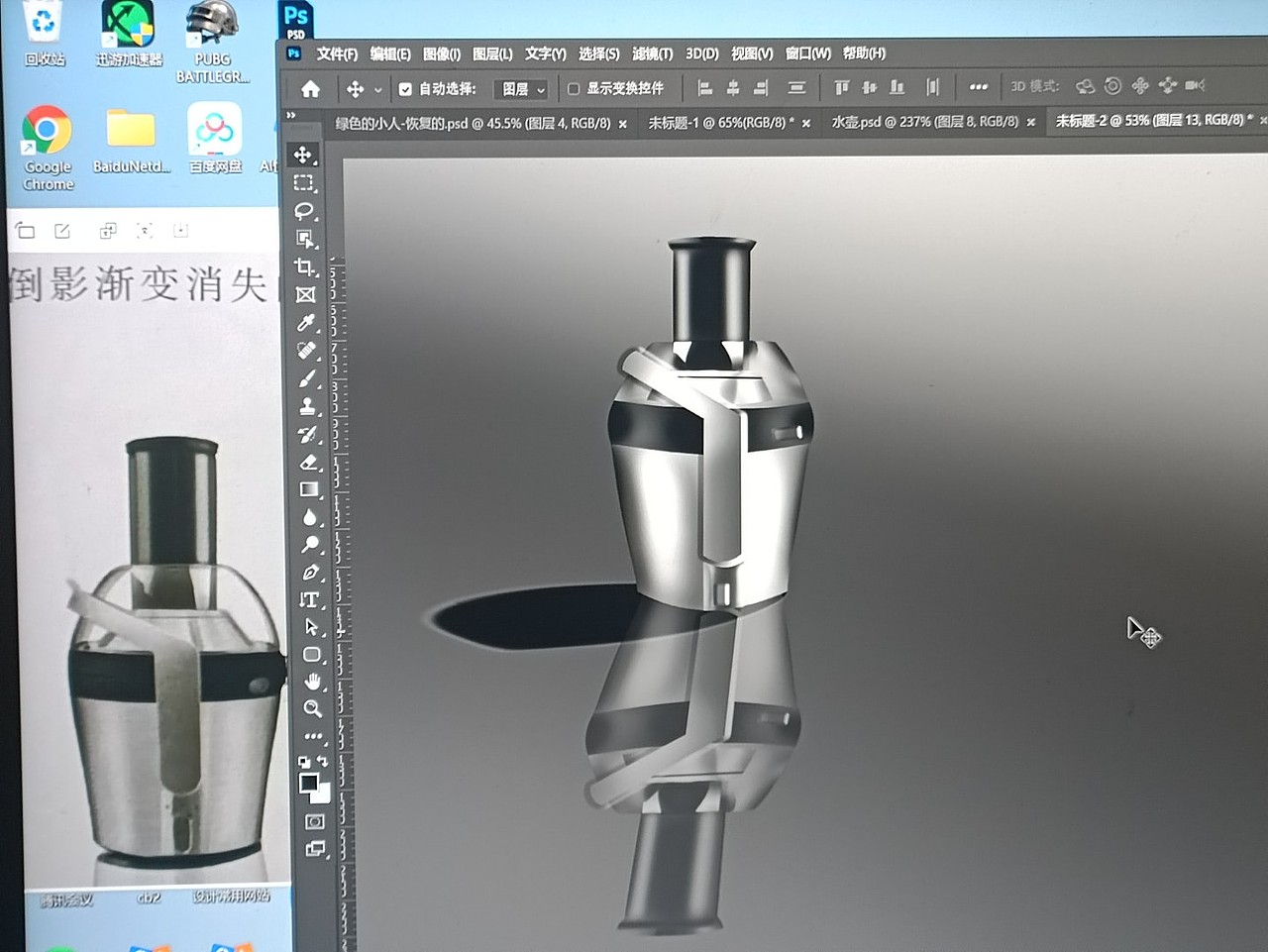Switch to the 水壶.psd document tab
This screenshot has width=1268, height=952.
924,122
